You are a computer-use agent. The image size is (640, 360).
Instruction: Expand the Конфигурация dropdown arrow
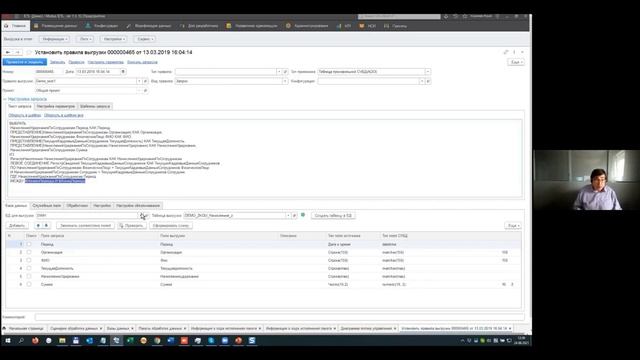coord(422,81)
